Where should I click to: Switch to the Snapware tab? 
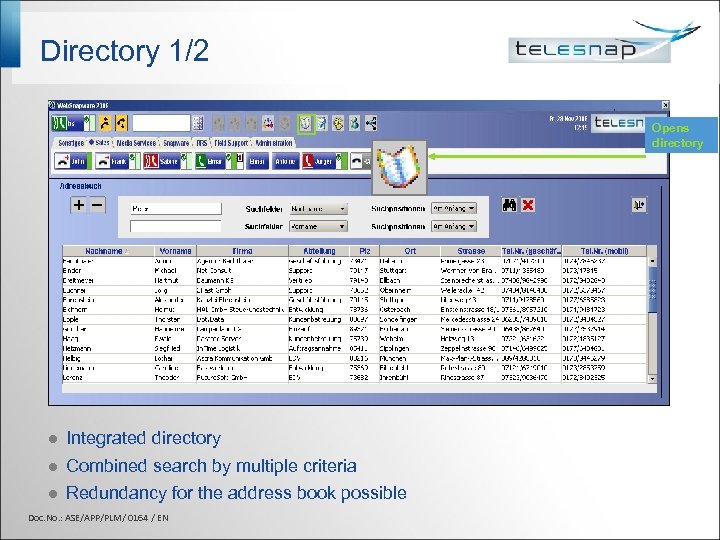click(176, 143)
